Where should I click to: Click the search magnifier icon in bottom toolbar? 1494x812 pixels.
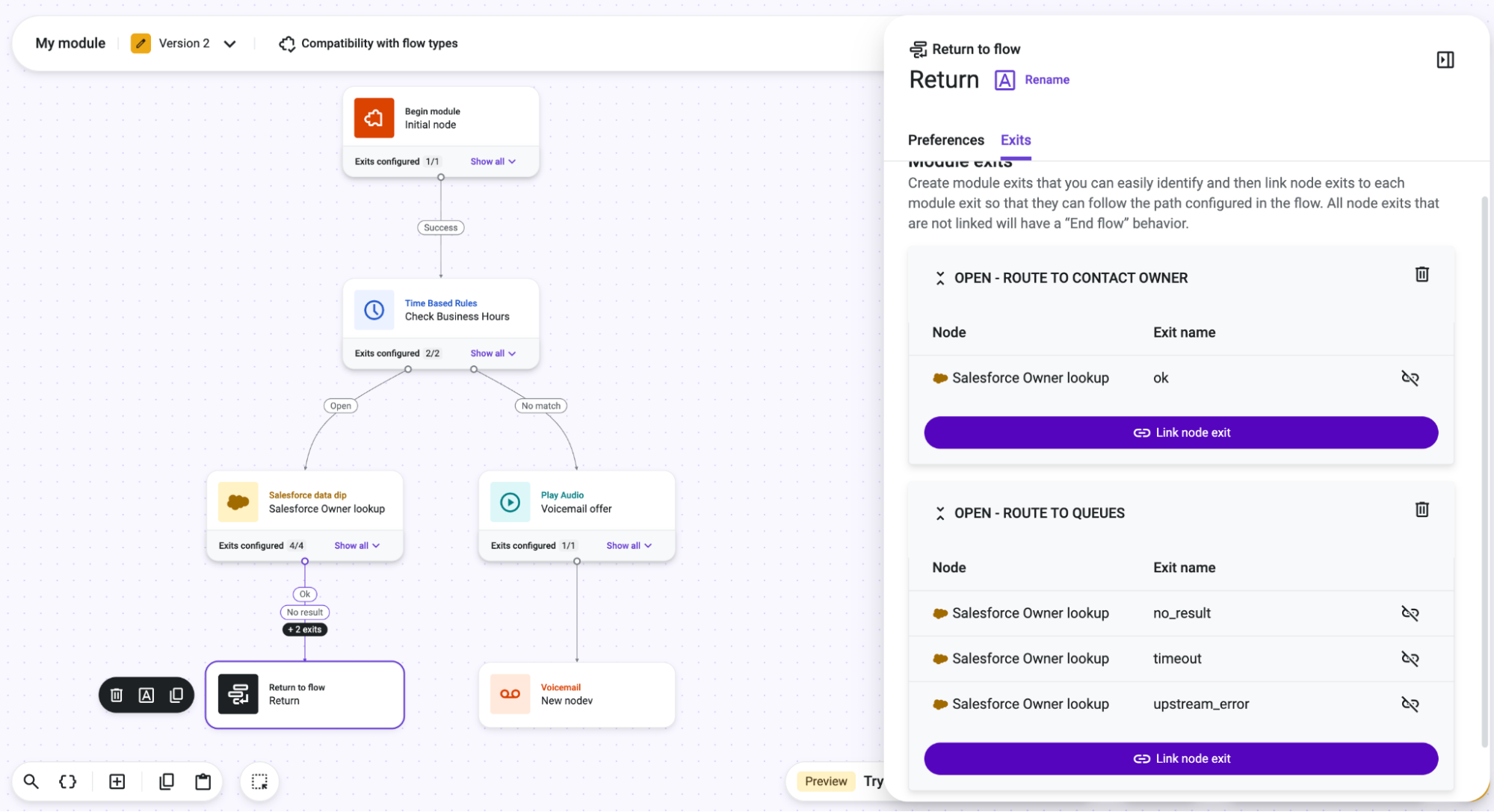31,781
